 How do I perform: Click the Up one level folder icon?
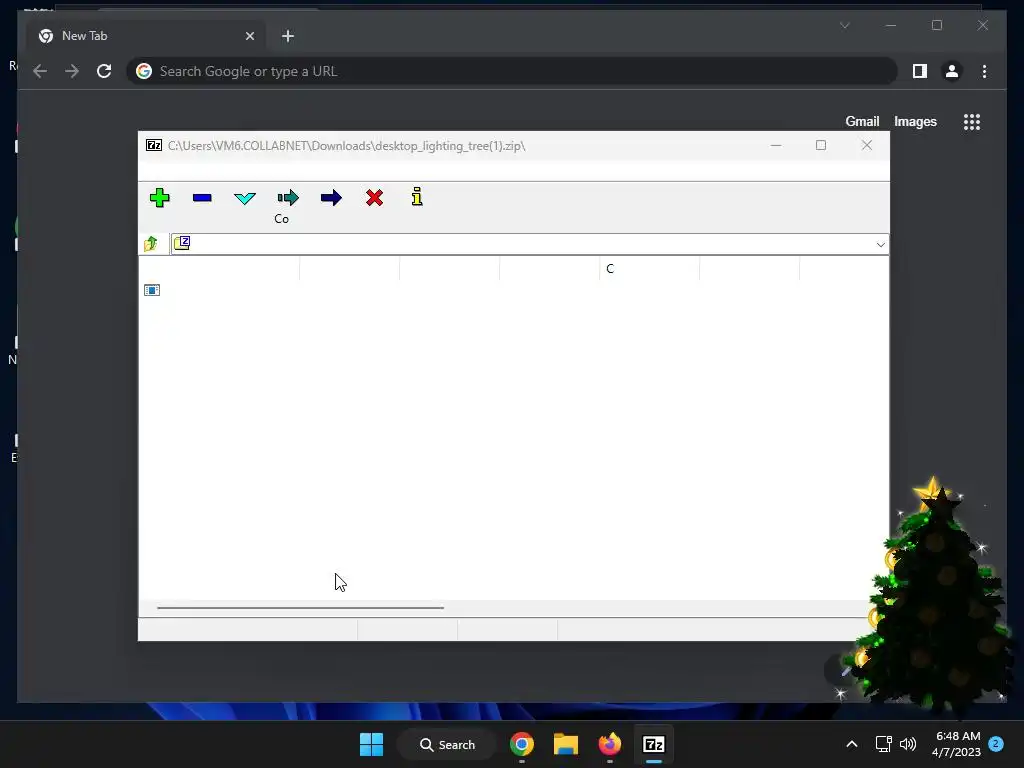pos(151,244)
